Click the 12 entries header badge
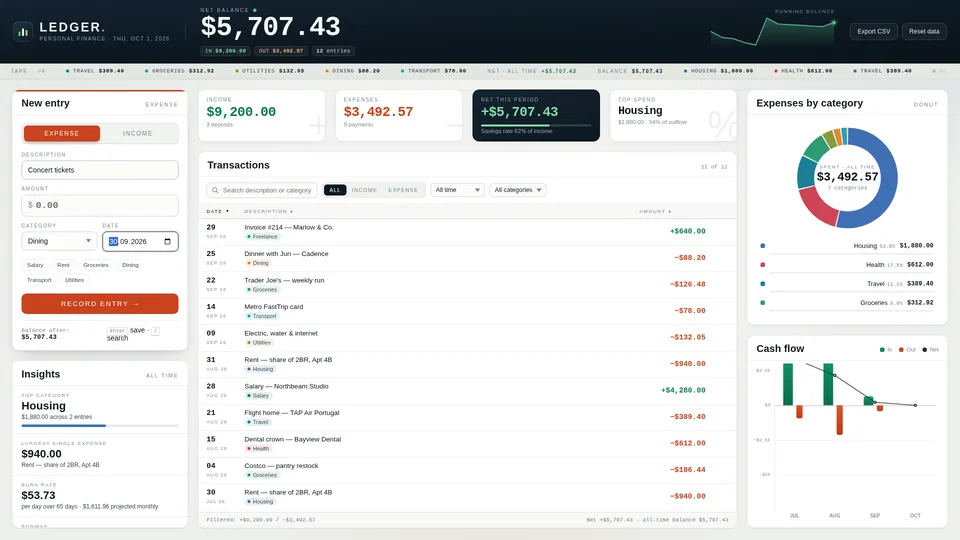This screenshot has height=540, width=960. (334, 51)
